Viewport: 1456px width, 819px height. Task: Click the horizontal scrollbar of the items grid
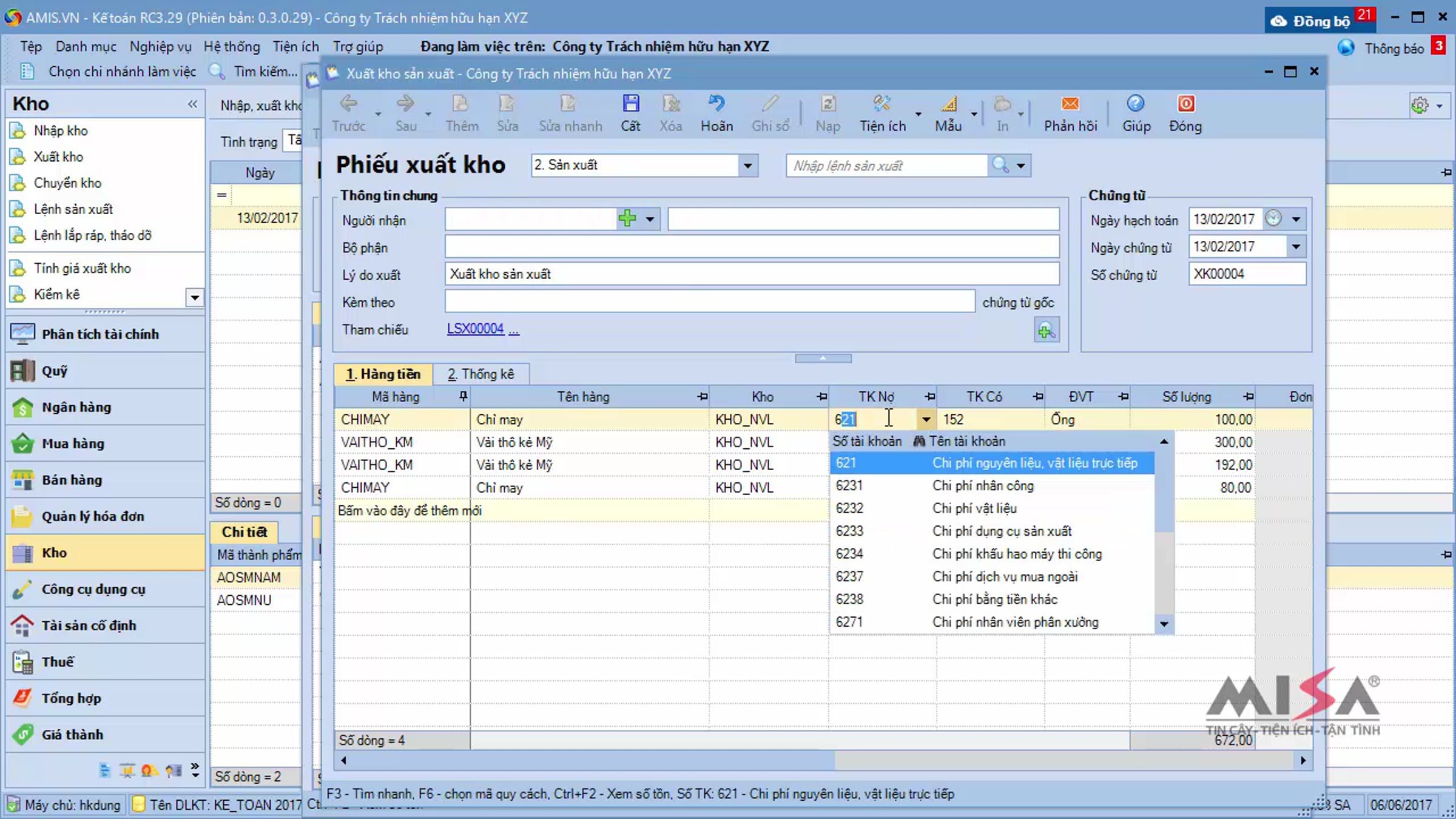click(823, 760)
